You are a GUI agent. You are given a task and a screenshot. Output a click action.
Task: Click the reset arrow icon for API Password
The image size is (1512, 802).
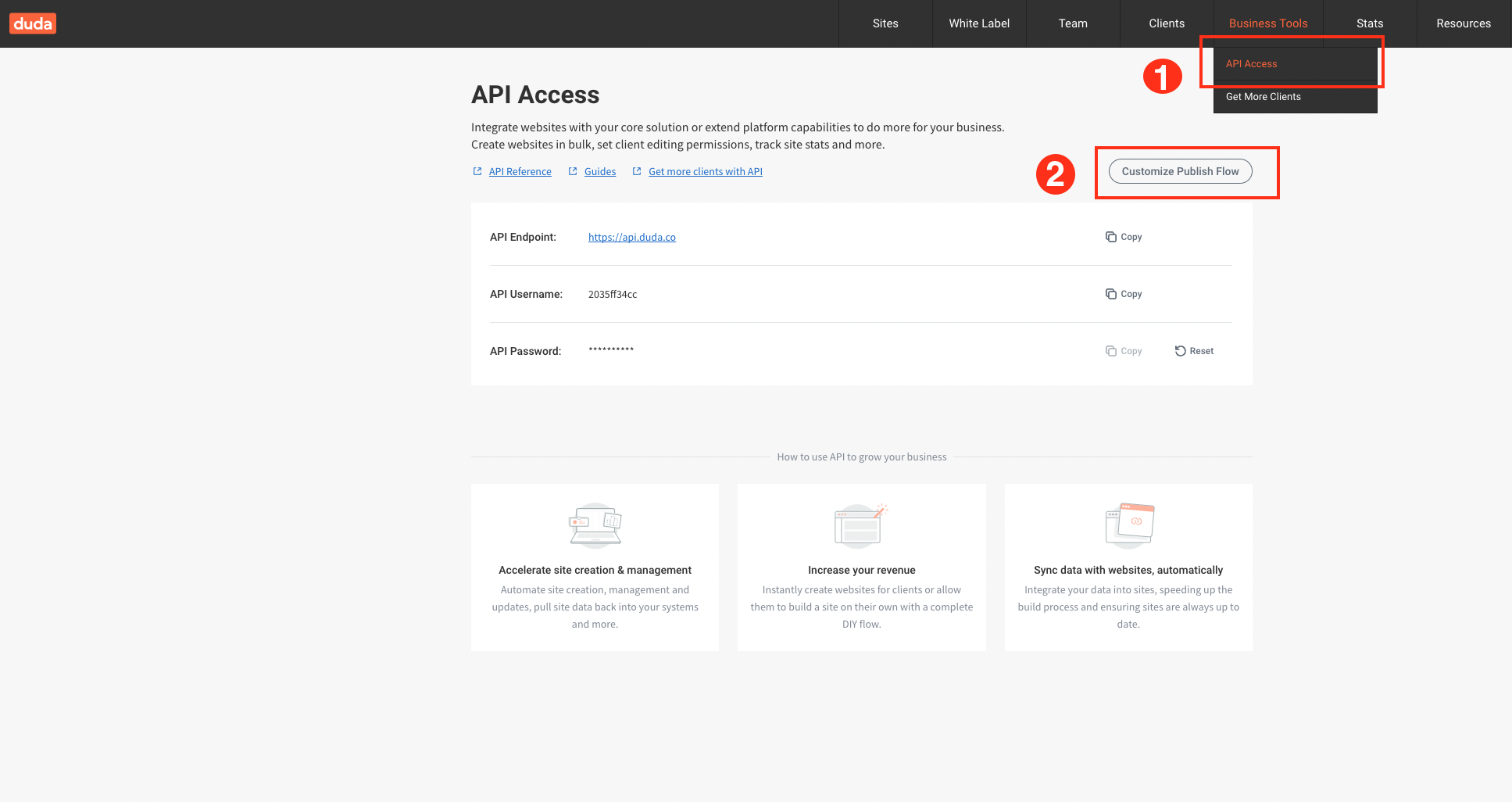click(1180, 351)
